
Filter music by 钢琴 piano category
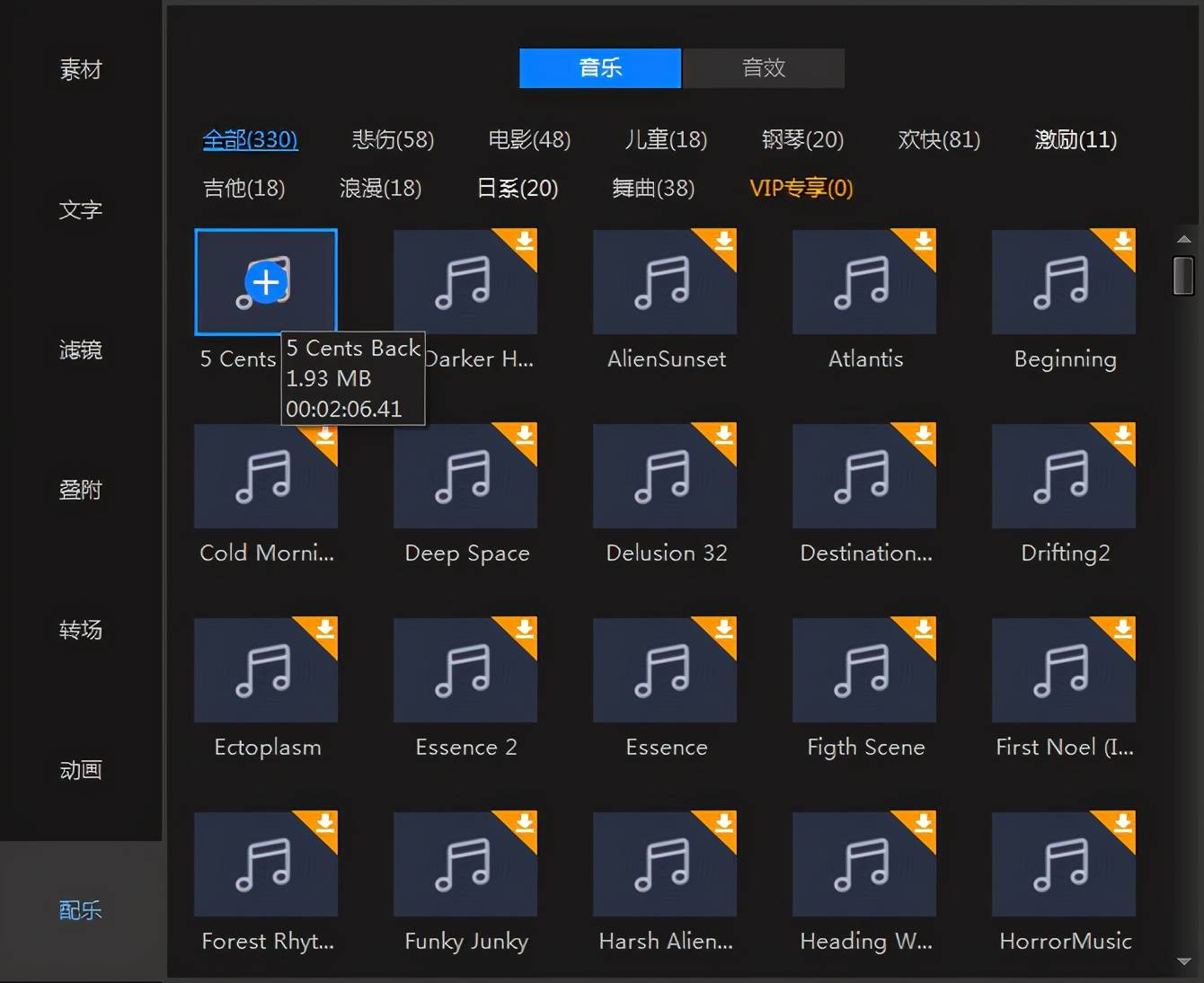pyautogui.click(x=802, y=139)
